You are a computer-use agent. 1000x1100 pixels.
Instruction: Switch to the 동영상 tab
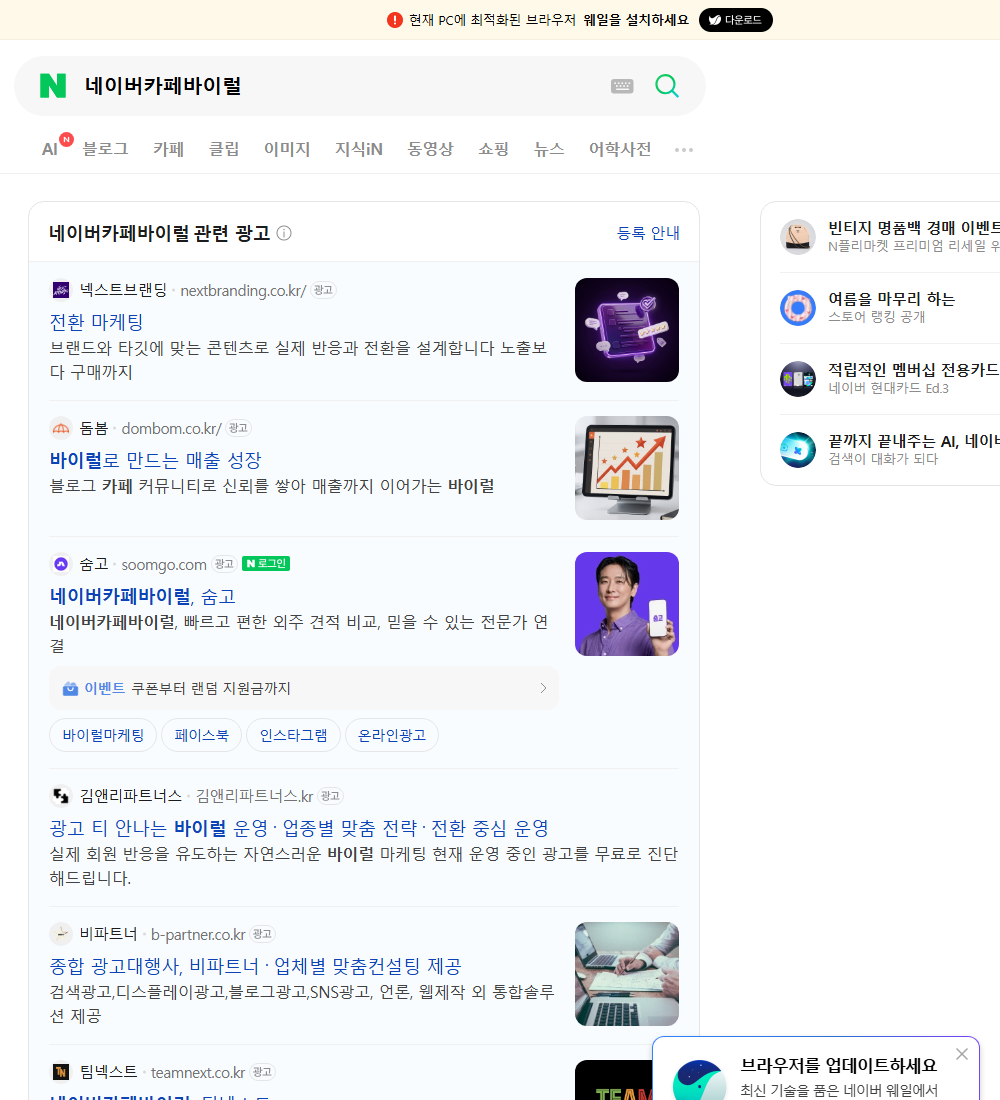(430, 149)
